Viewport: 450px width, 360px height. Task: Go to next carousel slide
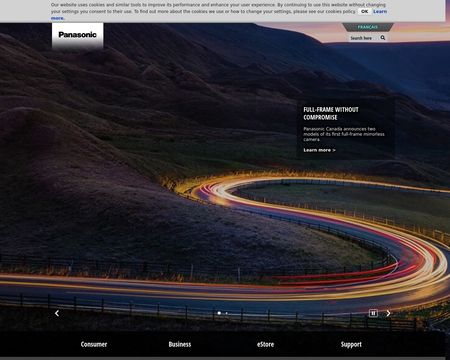388,313
